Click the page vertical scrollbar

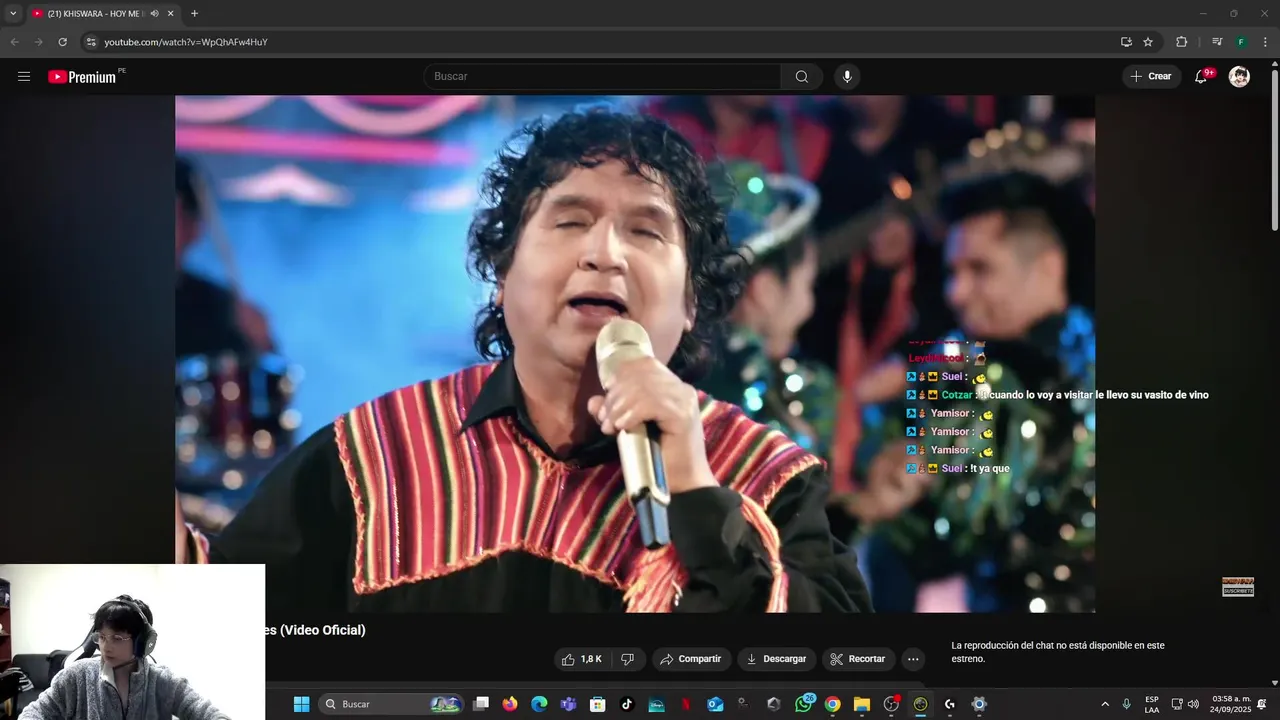pyautogui.click(x=1274, y=148)
